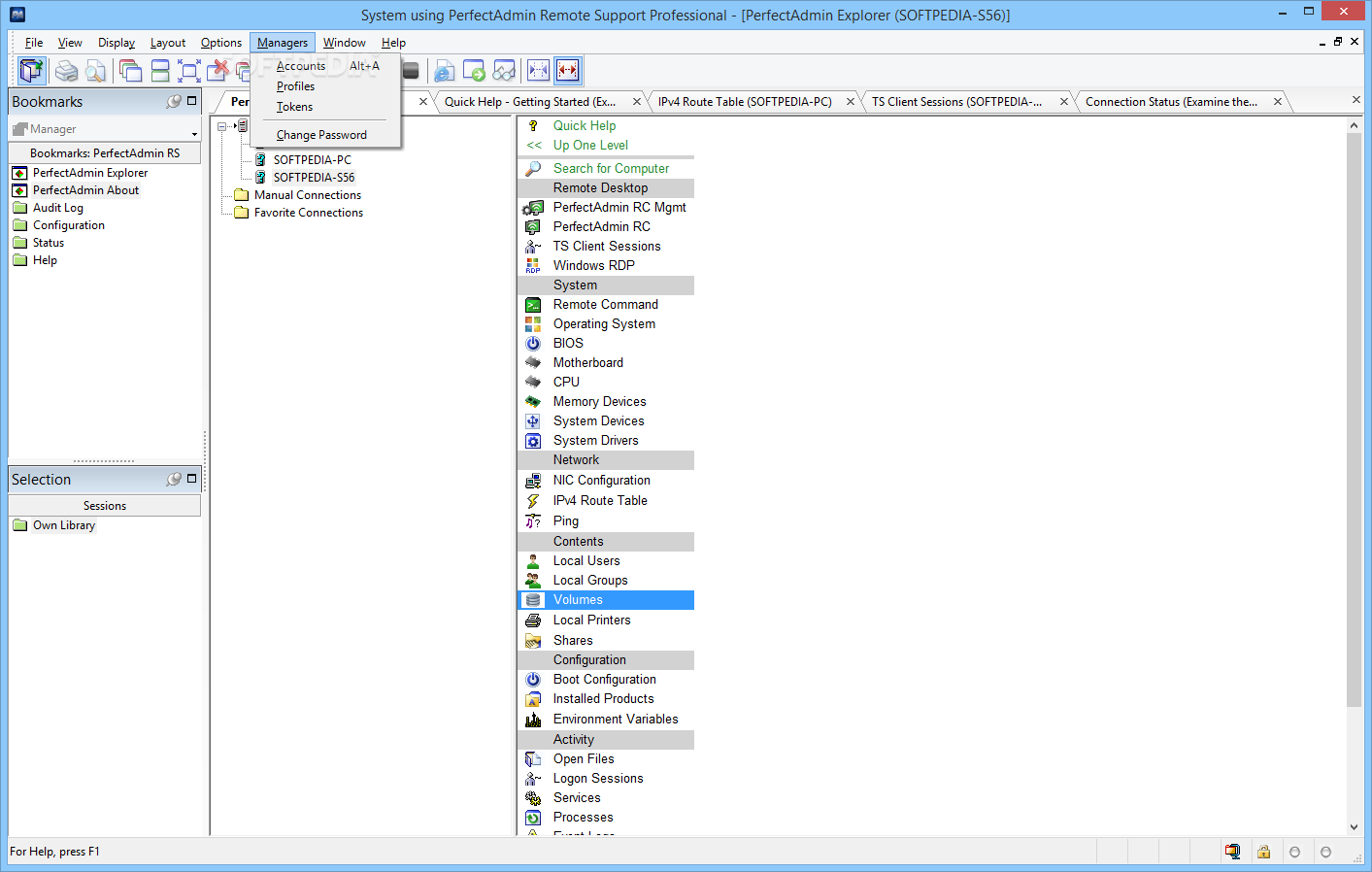Click the Windows RDP icon
1372x872 pixels.
tap(533, 265)
